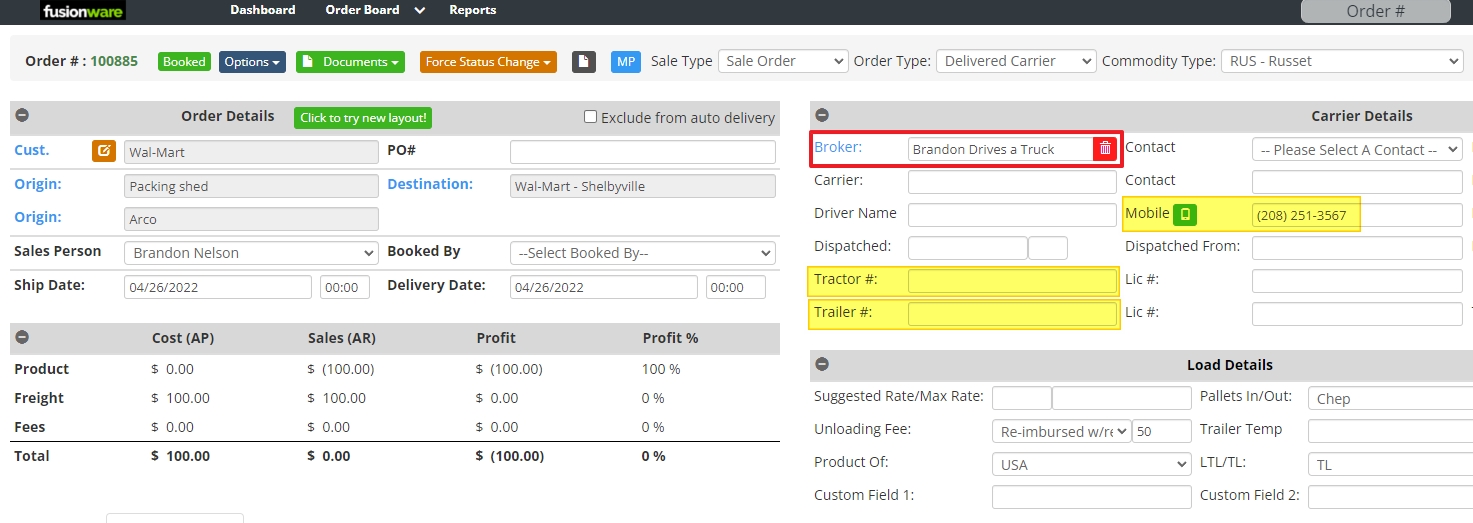Open the Force Status Change button menu
The image size is (1473, 523).
point(489,62)
